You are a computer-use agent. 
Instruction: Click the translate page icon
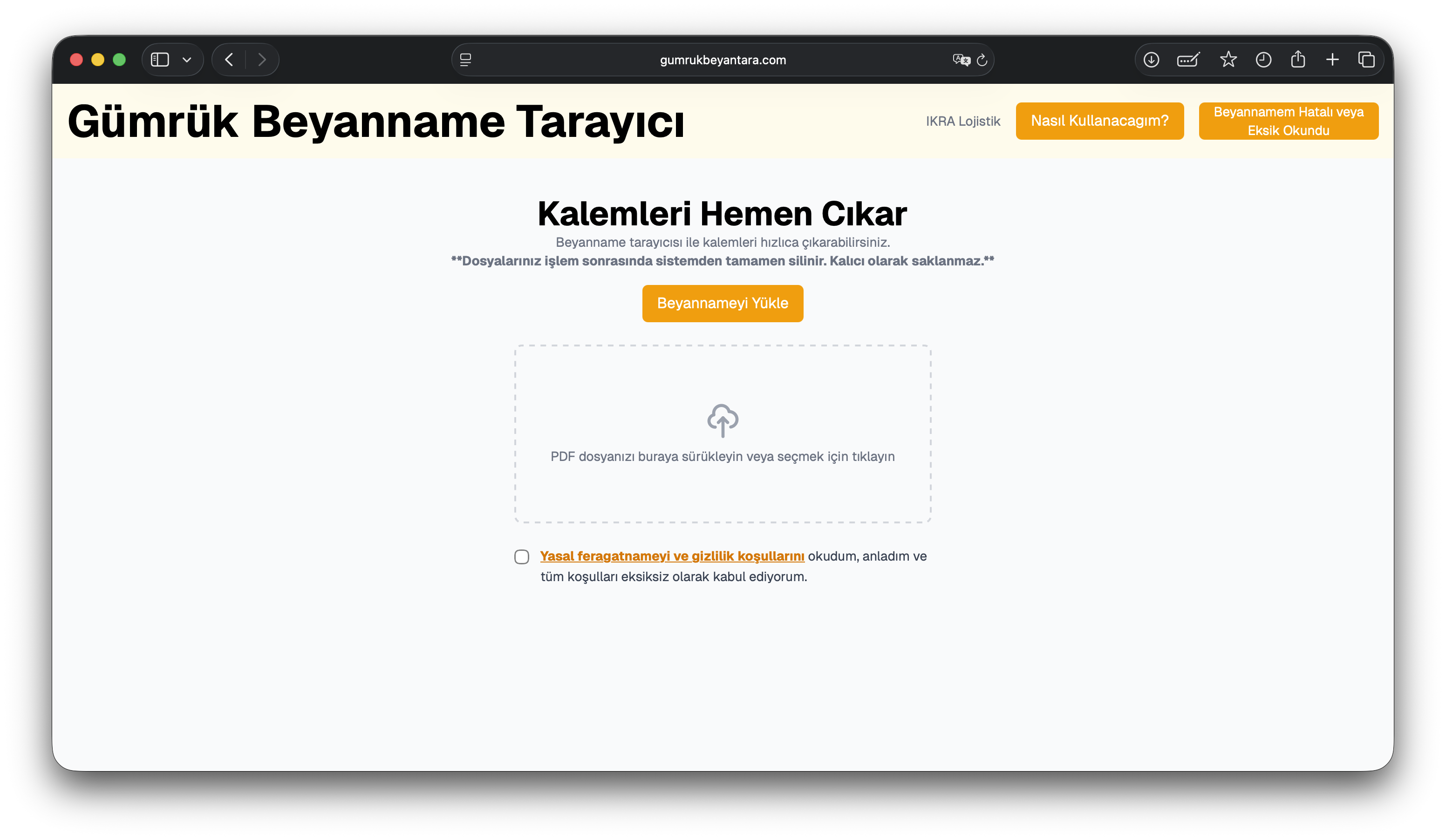[x=961, y=60]
